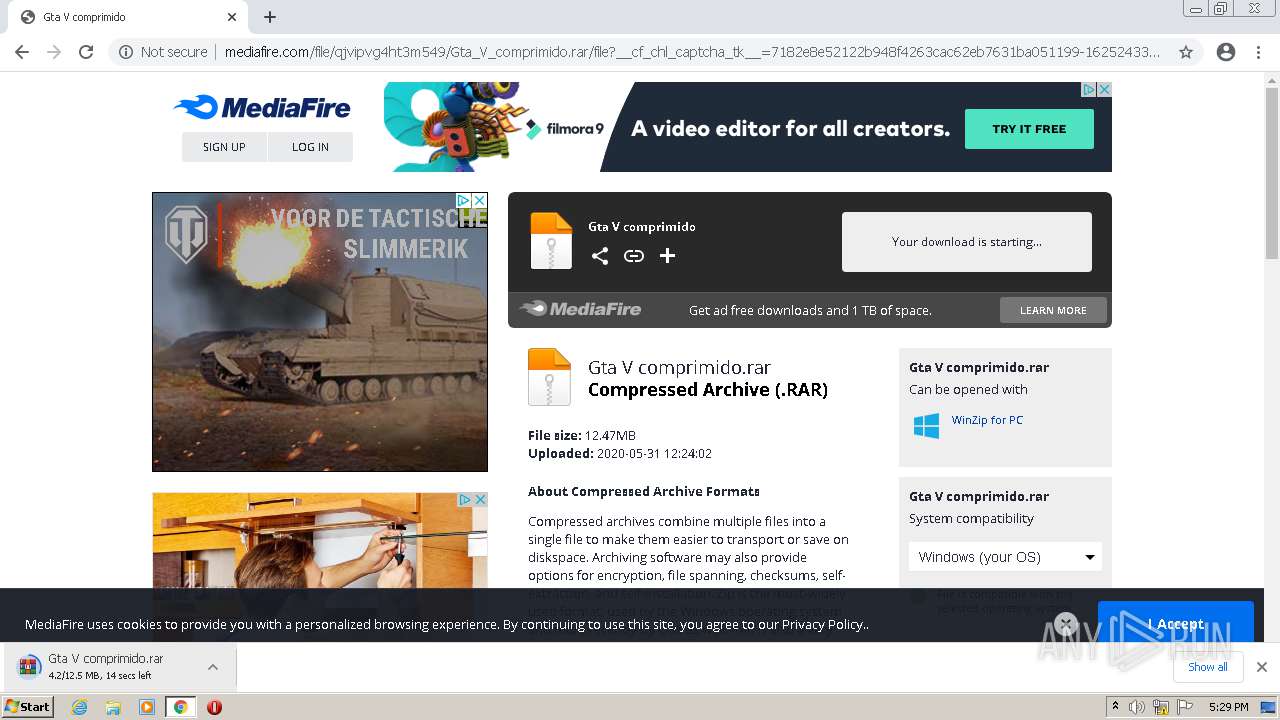
Task: Click the RAR file icon in the download bar
Action: coord(29,667)
